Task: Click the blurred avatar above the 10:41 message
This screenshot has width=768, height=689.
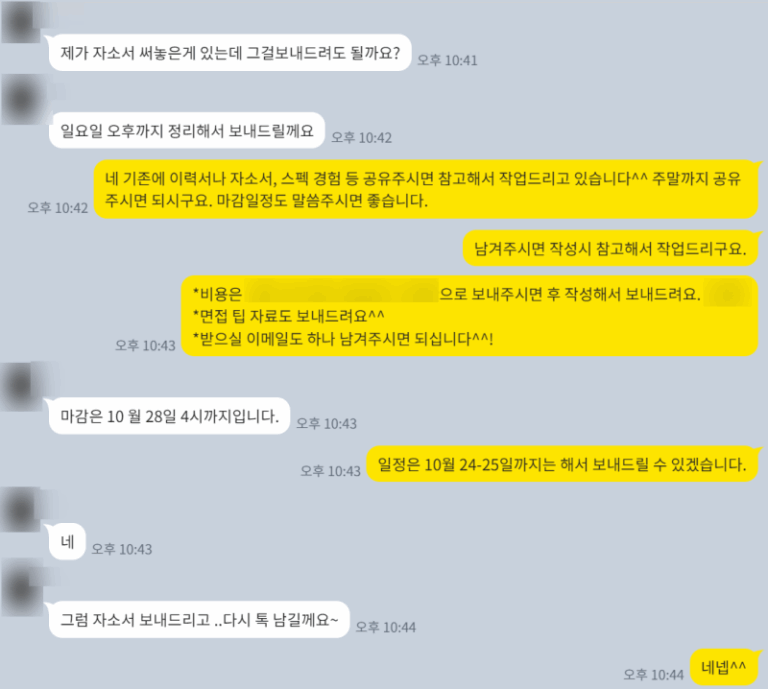Action: 21,21
